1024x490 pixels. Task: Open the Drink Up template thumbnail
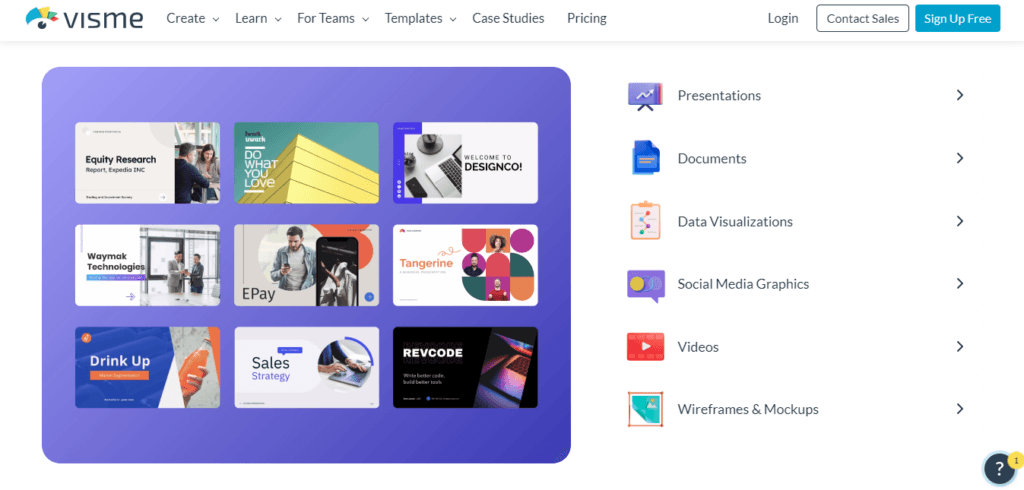pyautogui.click(x=148, y=368)
